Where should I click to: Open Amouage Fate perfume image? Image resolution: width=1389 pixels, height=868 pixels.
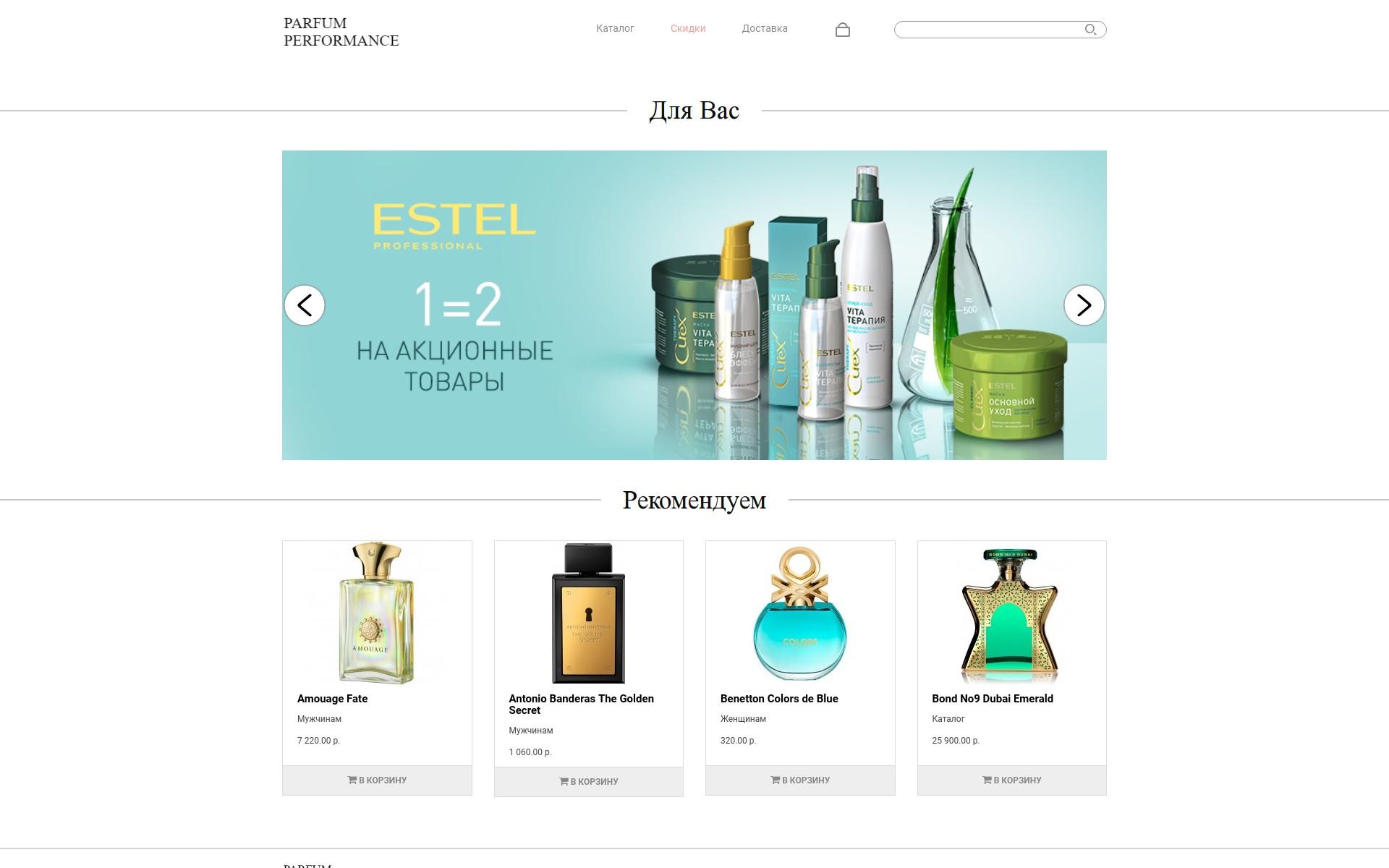(377, 613)
